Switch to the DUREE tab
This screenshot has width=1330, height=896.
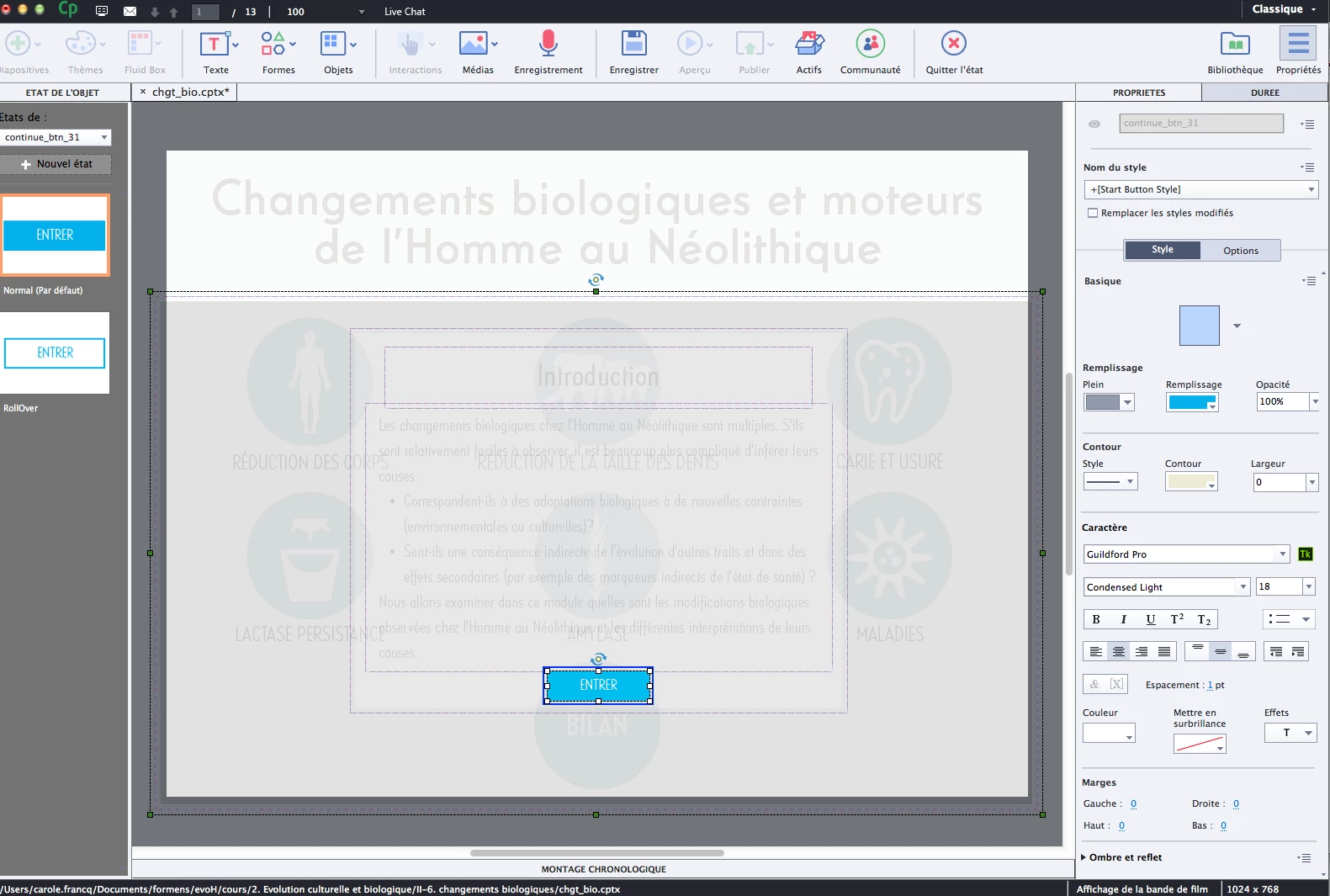coord(1264,93)
